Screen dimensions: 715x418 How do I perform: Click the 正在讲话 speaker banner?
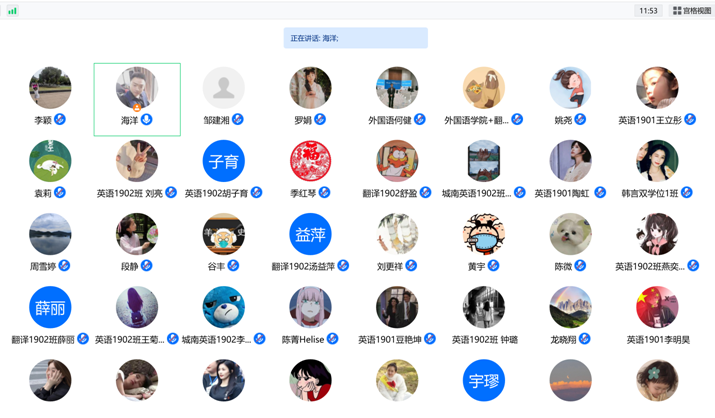tap(355, 38)
